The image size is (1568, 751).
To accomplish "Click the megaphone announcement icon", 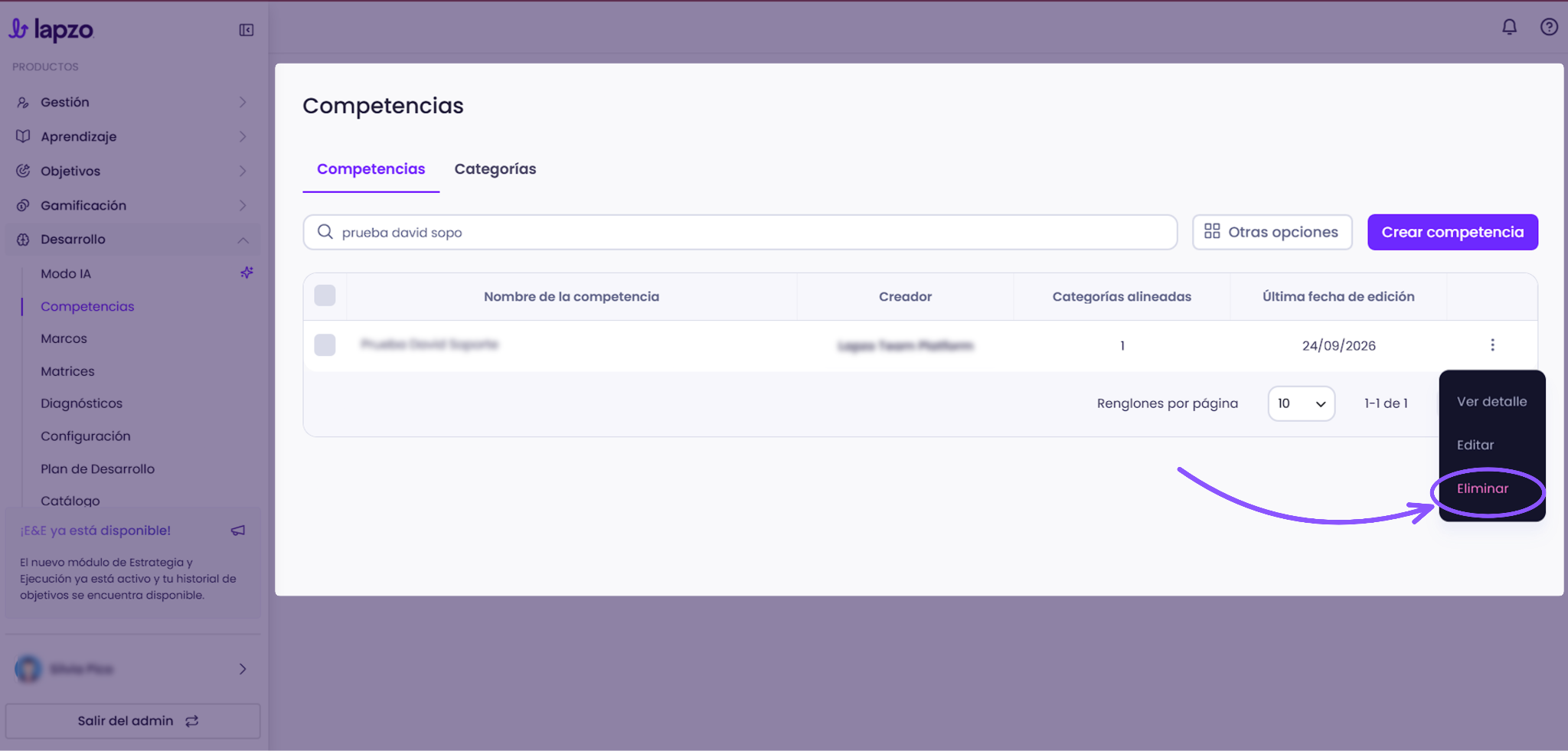I will [238, 531].
